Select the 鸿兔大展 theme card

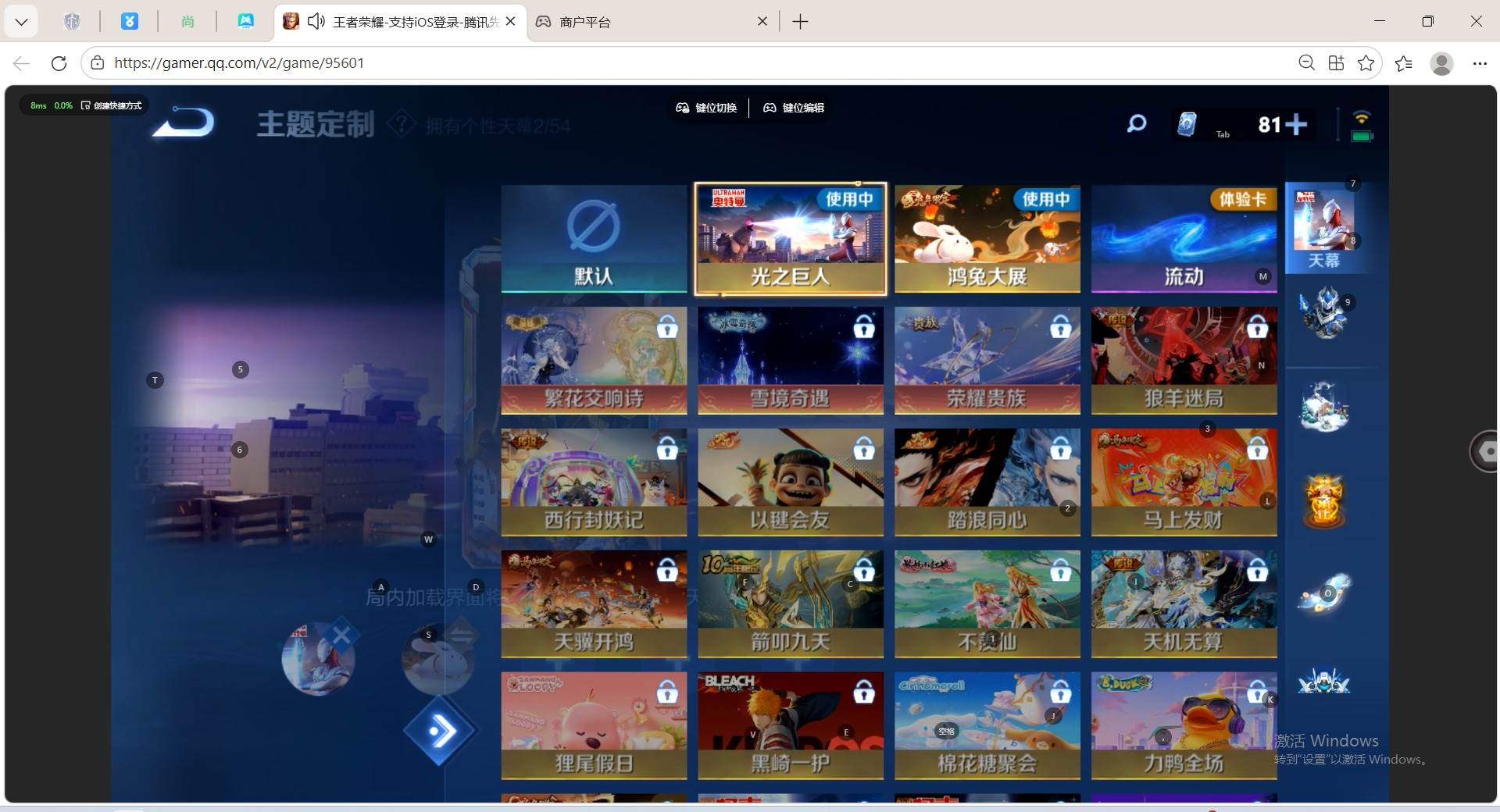(x=987, y=239)
